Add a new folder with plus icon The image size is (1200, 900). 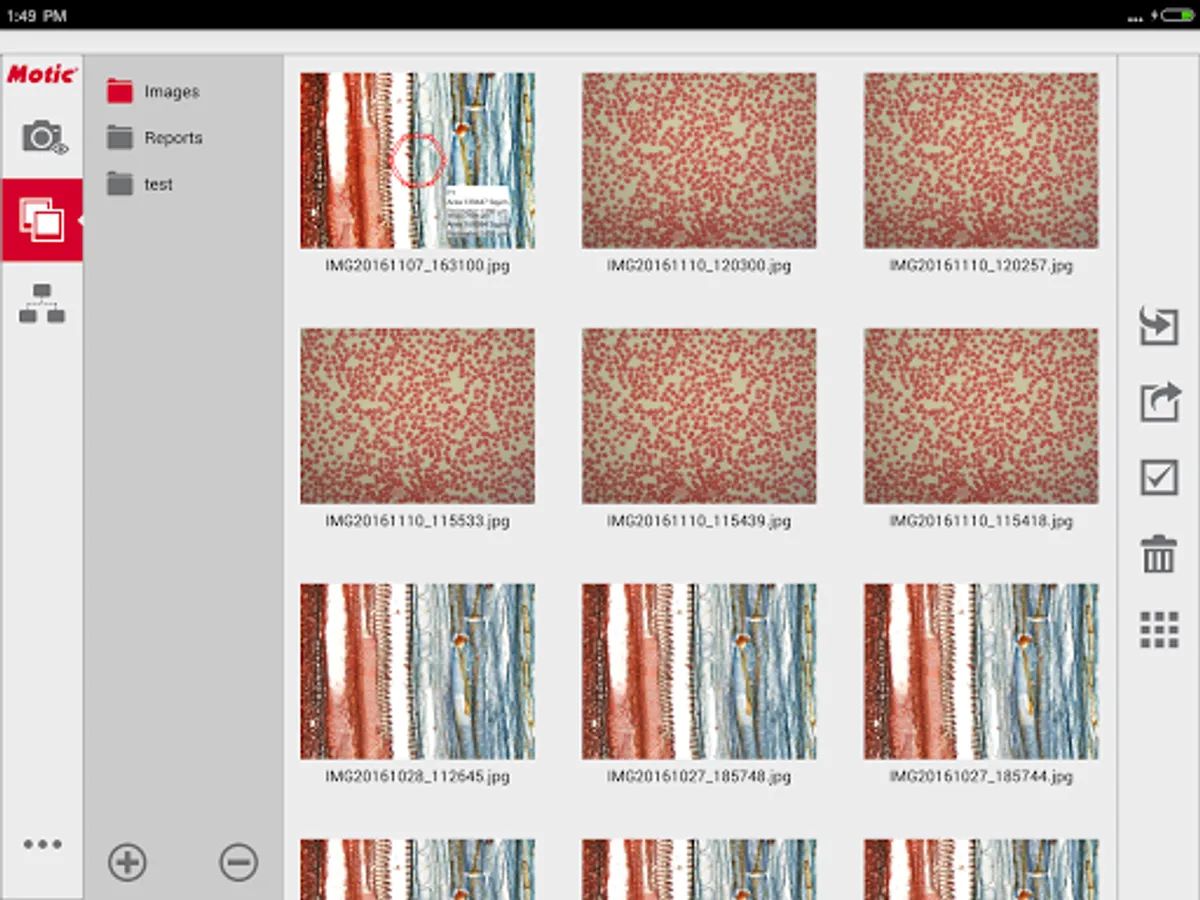click(128, 862)
